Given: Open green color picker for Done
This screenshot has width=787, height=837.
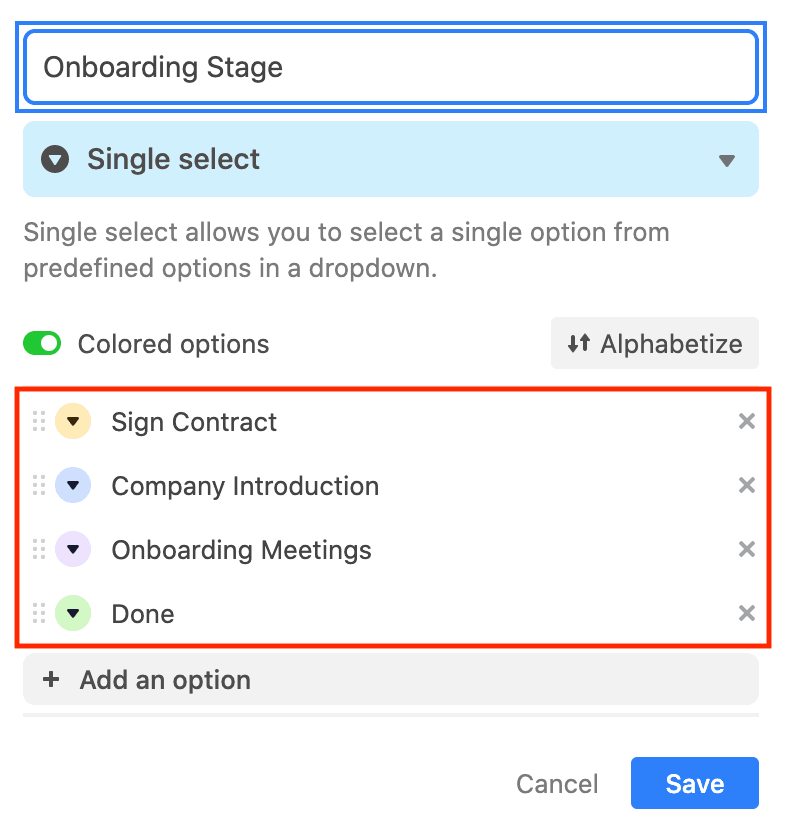Looking at the screenshot, I should 73,614.
